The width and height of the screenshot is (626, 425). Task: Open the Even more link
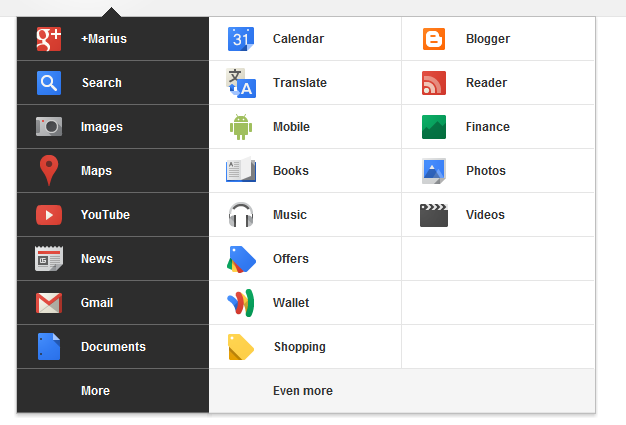(x=303, y=391)
